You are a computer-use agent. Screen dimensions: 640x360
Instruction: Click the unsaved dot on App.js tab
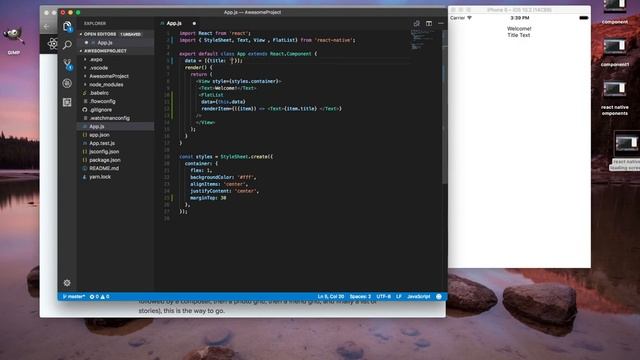(x=194, y=24)
